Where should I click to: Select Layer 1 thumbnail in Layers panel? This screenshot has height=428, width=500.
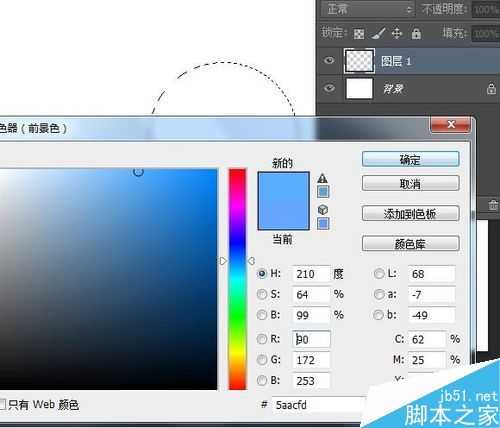[359, 61]
